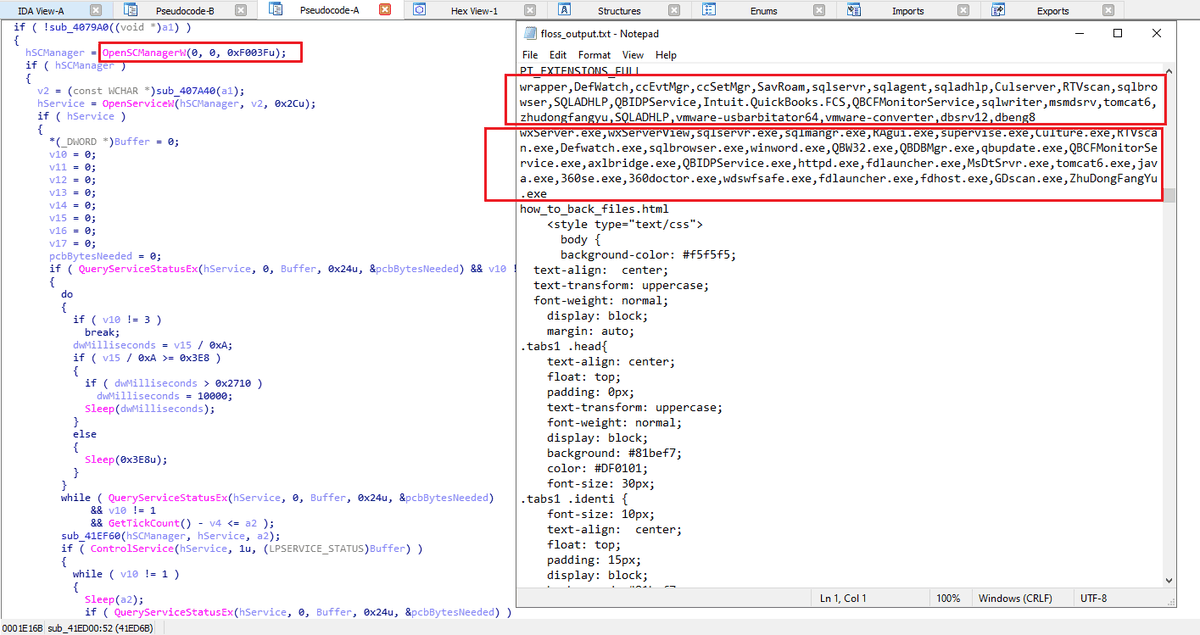The image size is (1200, 635).
Task: Switch to the Pseudocode-B tab
Action: pyautogui.click(x=185, y=11)
